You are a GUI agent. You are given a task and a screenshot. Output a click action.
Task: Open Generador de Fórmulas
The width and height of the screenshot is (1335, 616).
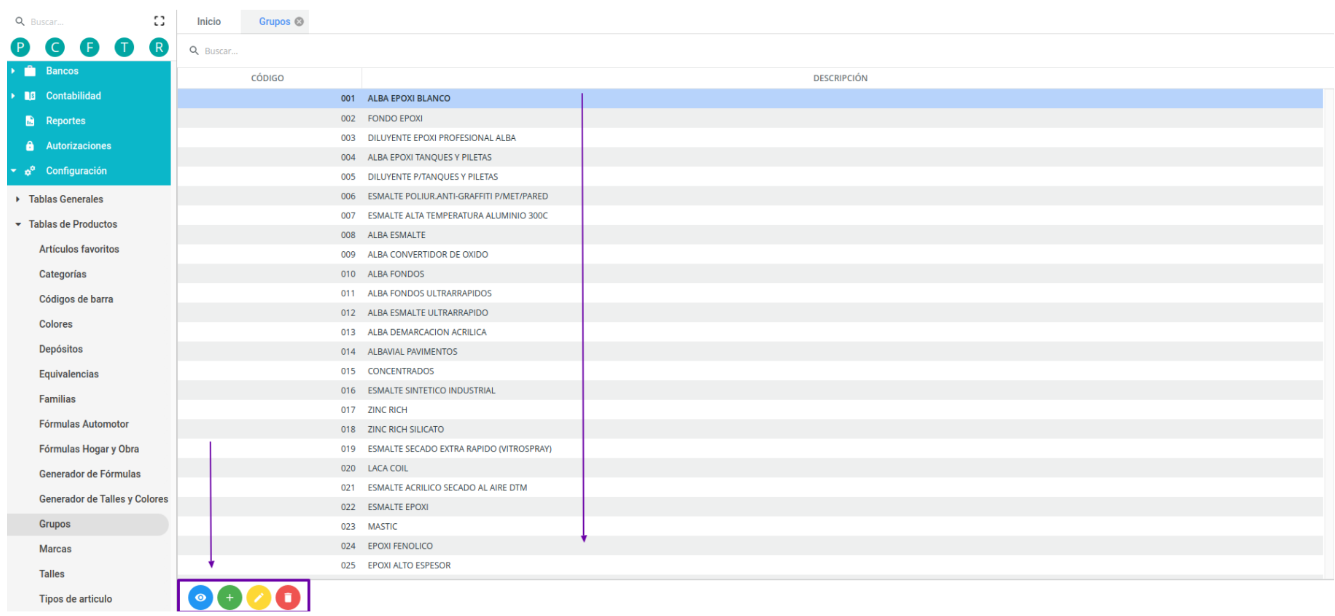coord(90,474)
